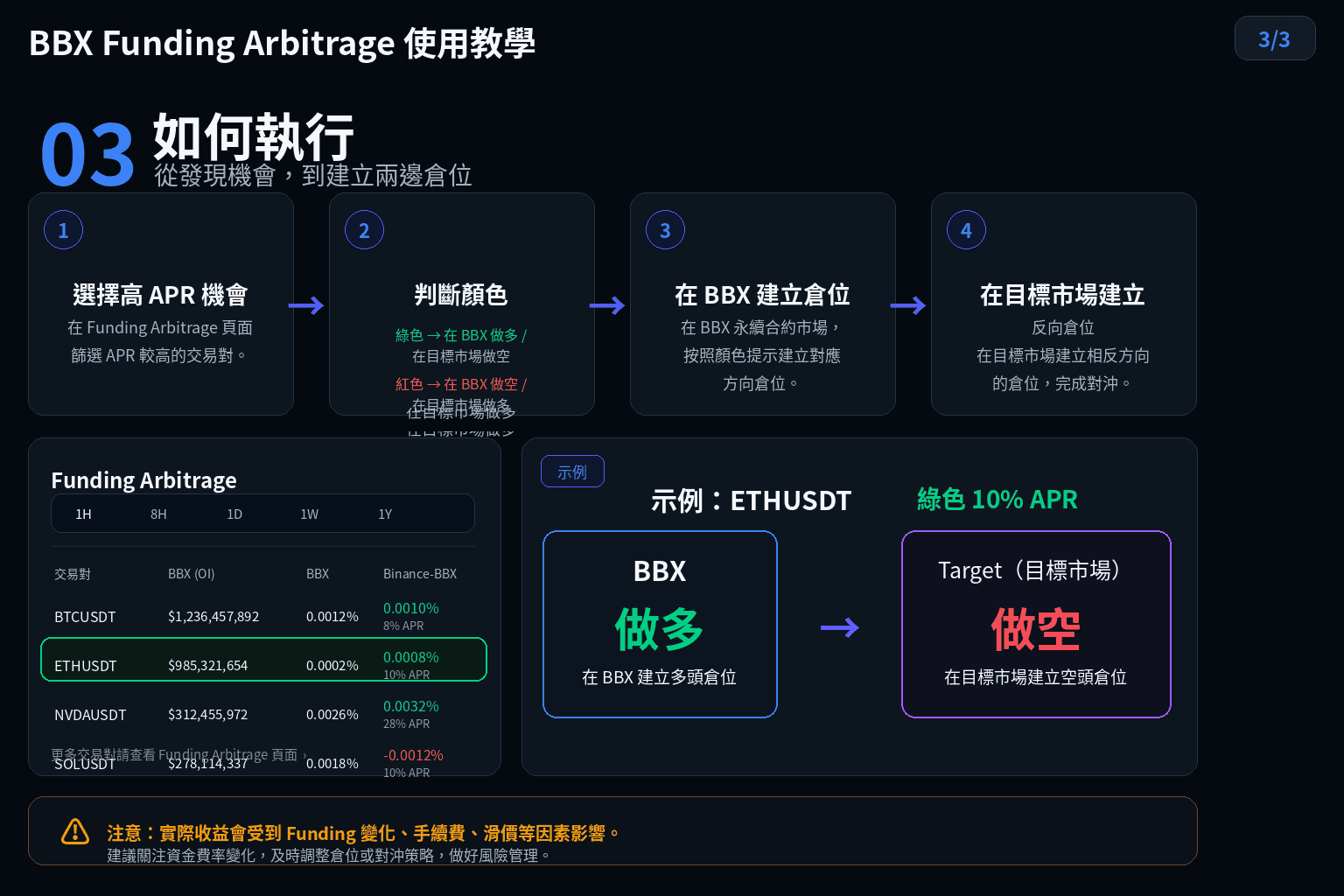Click the $312,455,972 open interest value
The width and height of the screenshot is (1344, 896).
[x=207, y=715]
